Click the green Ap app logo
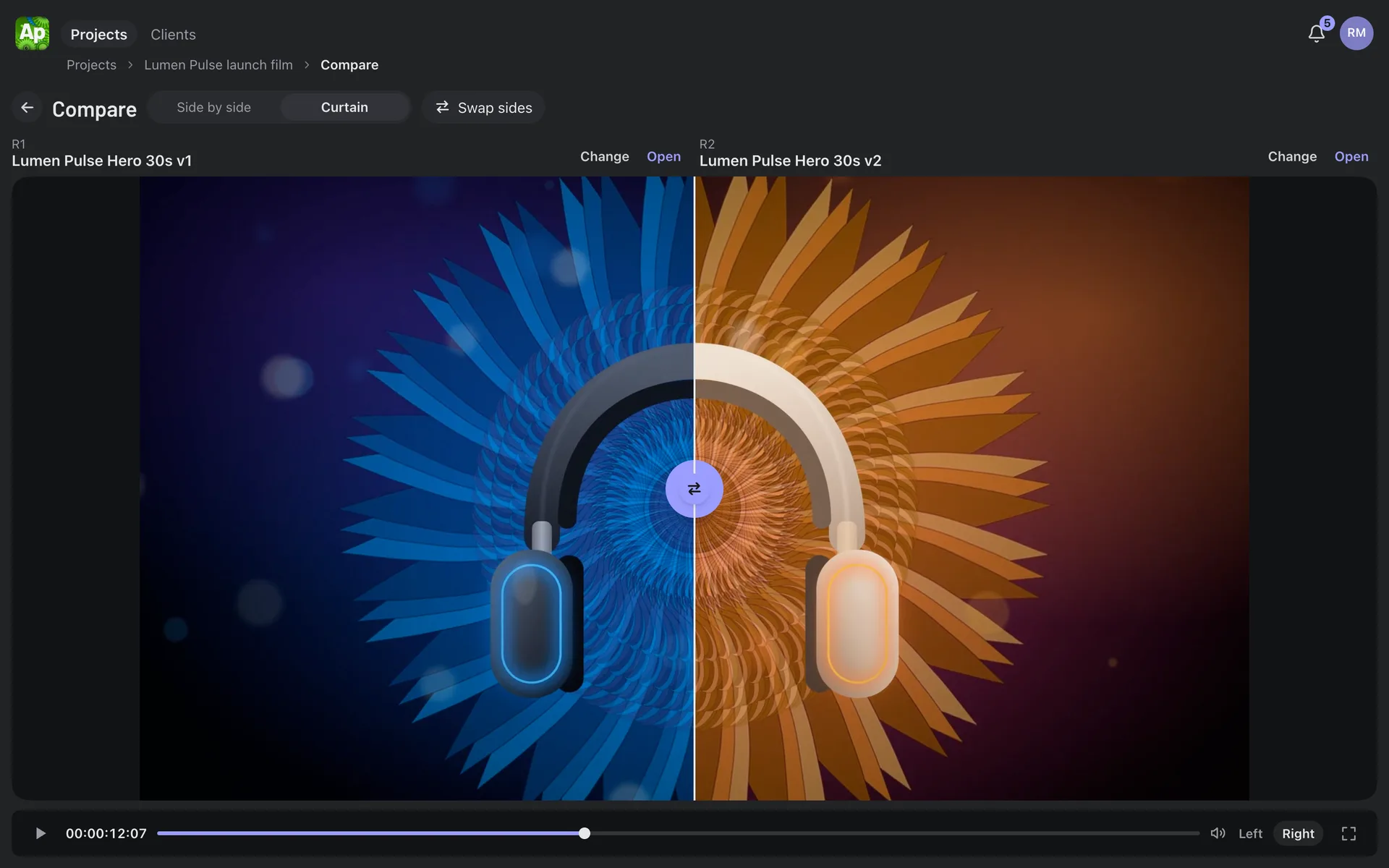Viewport: 1389px width, 868px height. [x=32, y=33]
